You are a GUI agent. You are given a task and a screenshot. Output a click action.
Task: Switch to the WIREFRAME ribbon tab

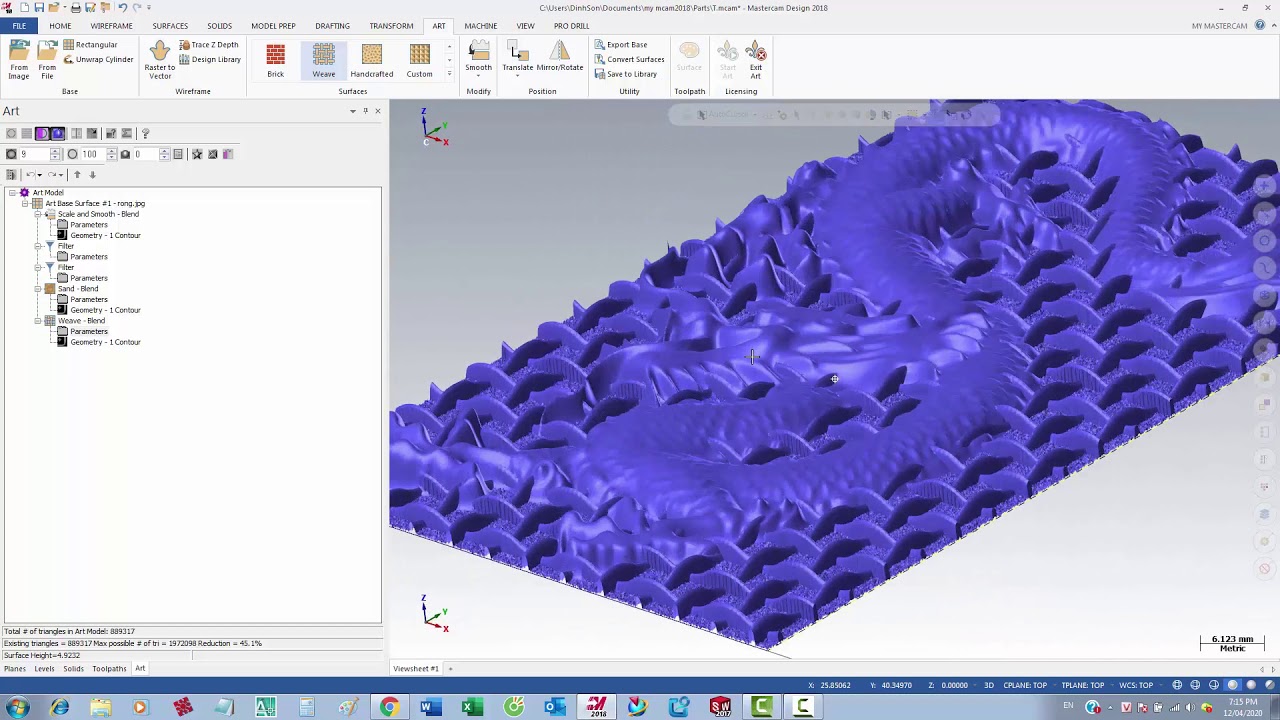coord(111,26)
